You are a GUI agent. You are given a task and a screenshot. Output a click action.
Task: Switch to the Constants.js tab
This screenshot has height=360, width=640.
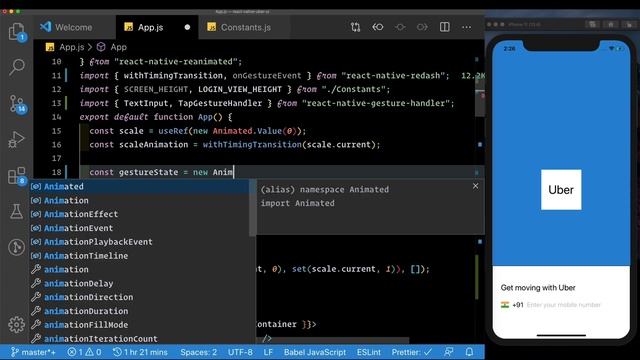pos(244,27)
